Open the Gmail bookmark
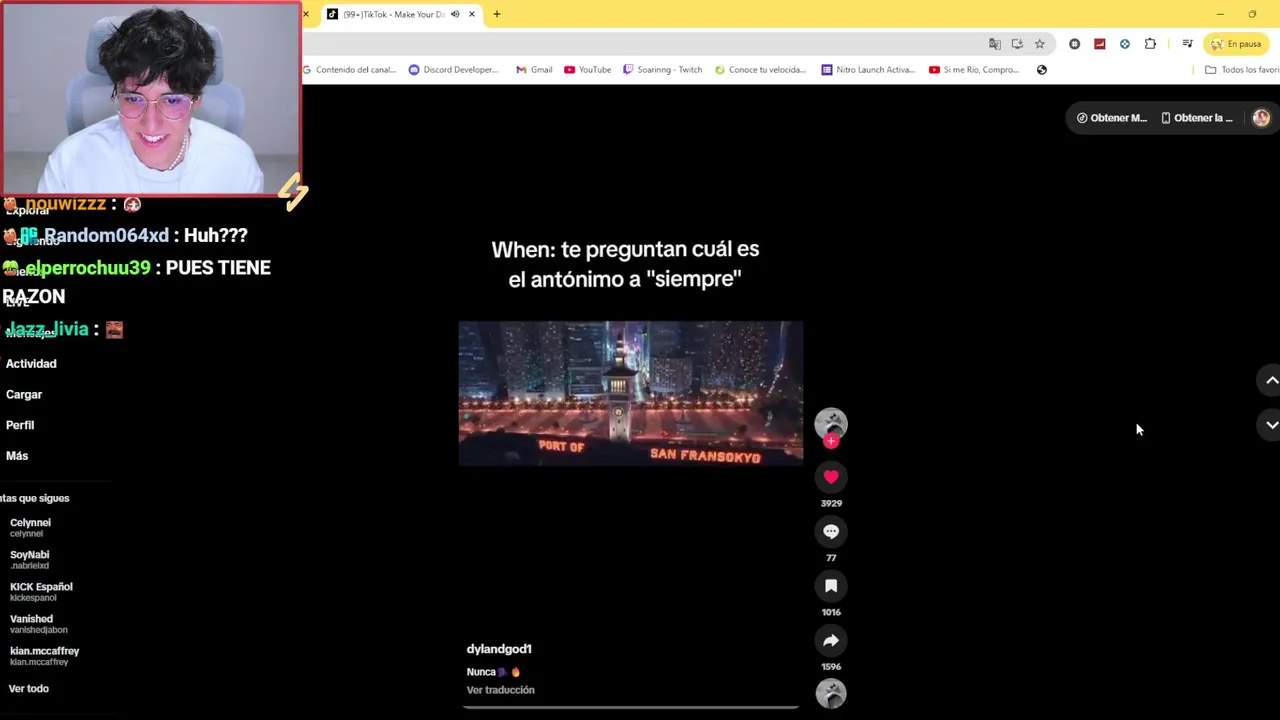Image resolution: width=1280 pixels, height=720 pixels. 534,70
